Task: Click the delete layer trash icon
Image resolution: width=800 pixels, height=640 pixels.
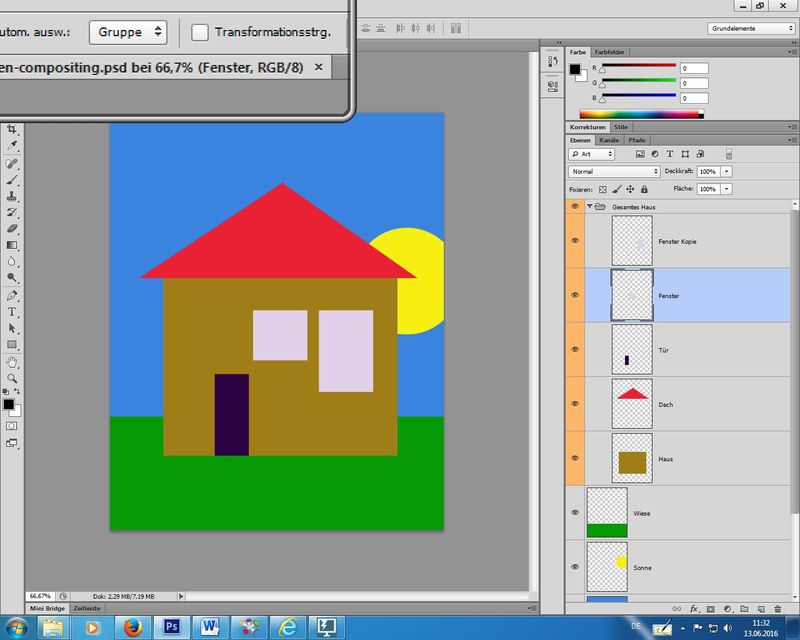Action: (x=777, y=608)
